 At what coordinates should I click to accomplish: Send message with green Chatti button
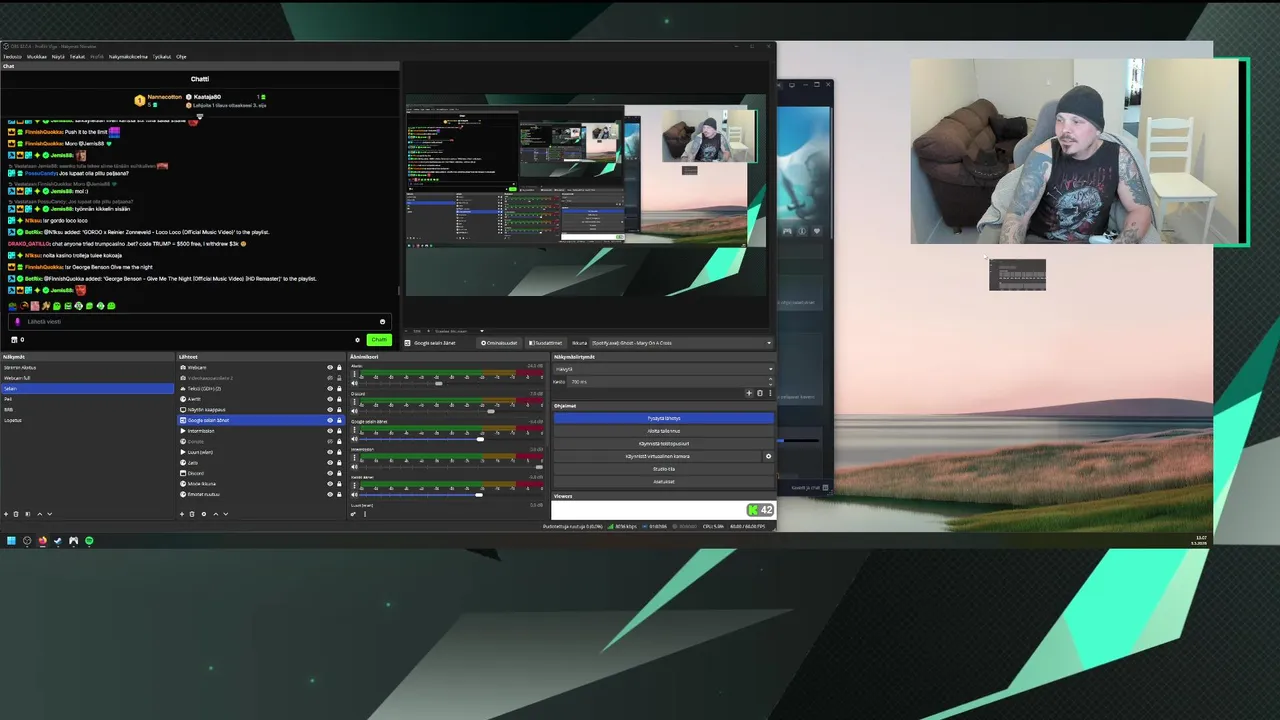point(379,340)
